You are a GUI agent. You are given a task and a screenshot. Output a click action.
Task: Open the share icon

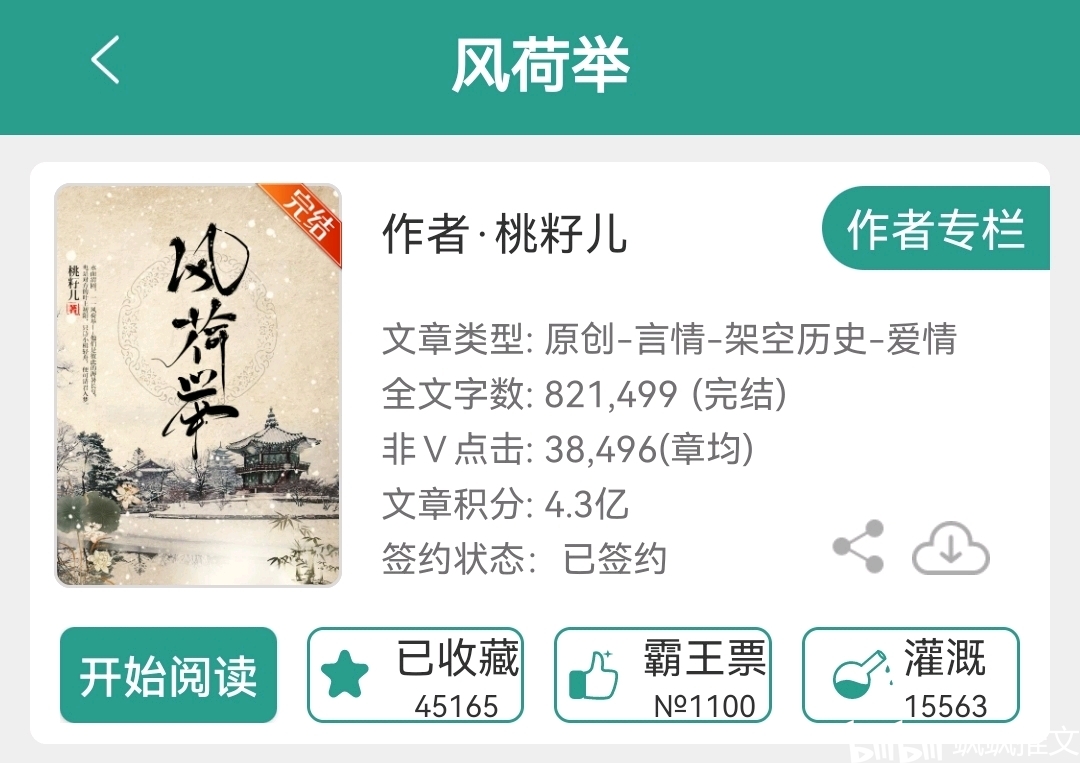(858, 547)
